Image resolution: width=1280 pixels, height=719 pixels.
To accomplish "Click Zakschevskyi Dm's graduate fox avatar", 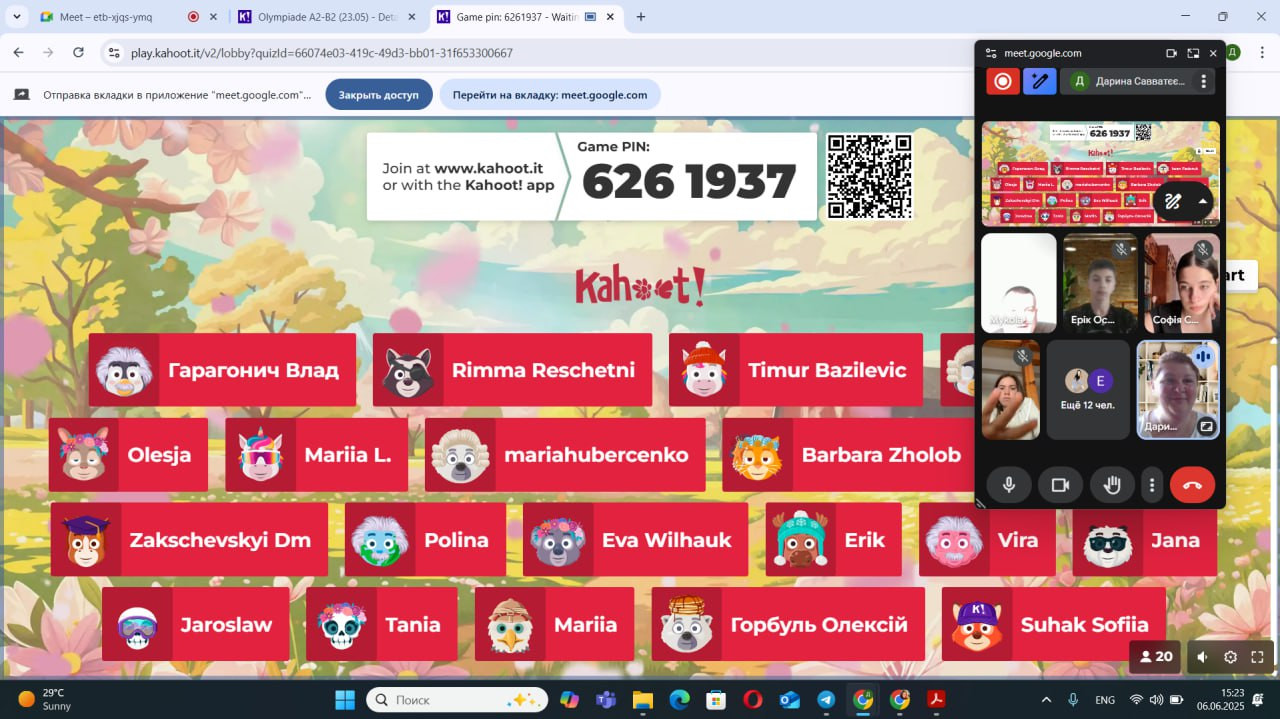I will pos(86,541).
